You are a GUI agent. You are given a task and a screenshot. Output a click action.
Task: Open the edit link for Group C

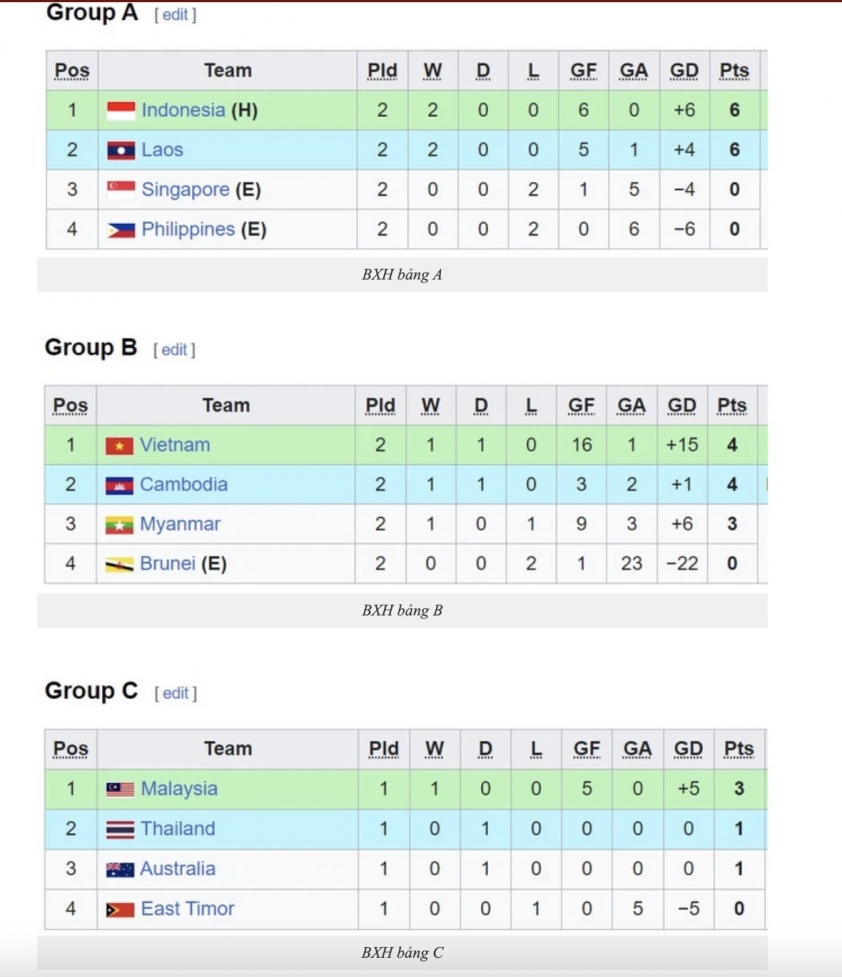point(176,693)
